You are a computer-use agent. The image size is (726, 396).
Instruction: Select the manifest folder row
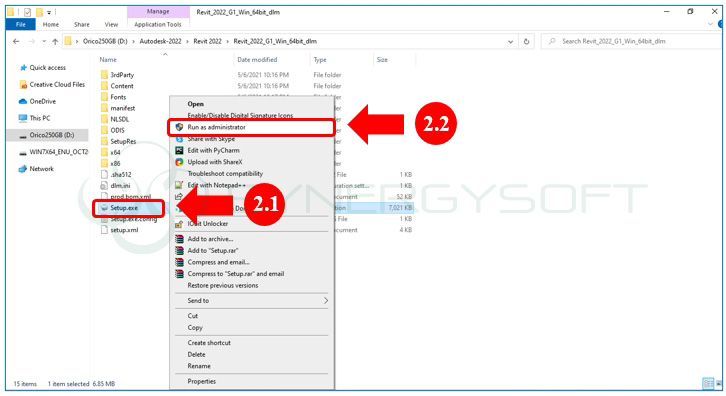(x=123, y=108)
